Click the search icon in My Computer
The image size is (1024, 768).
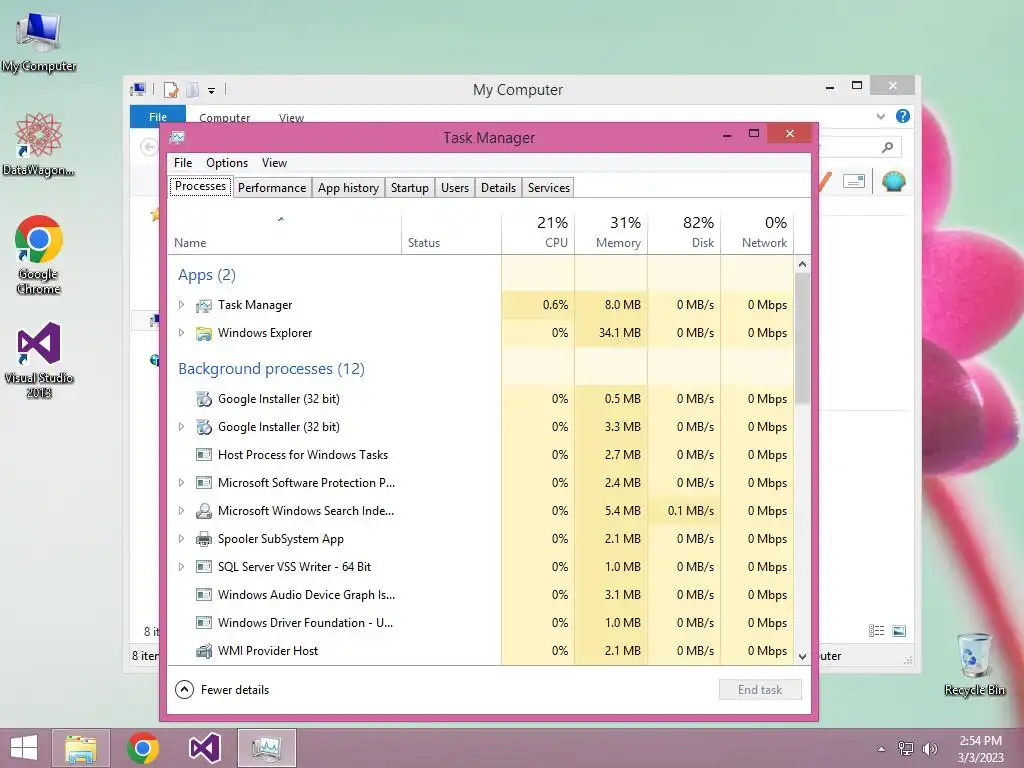pos(887,148)
